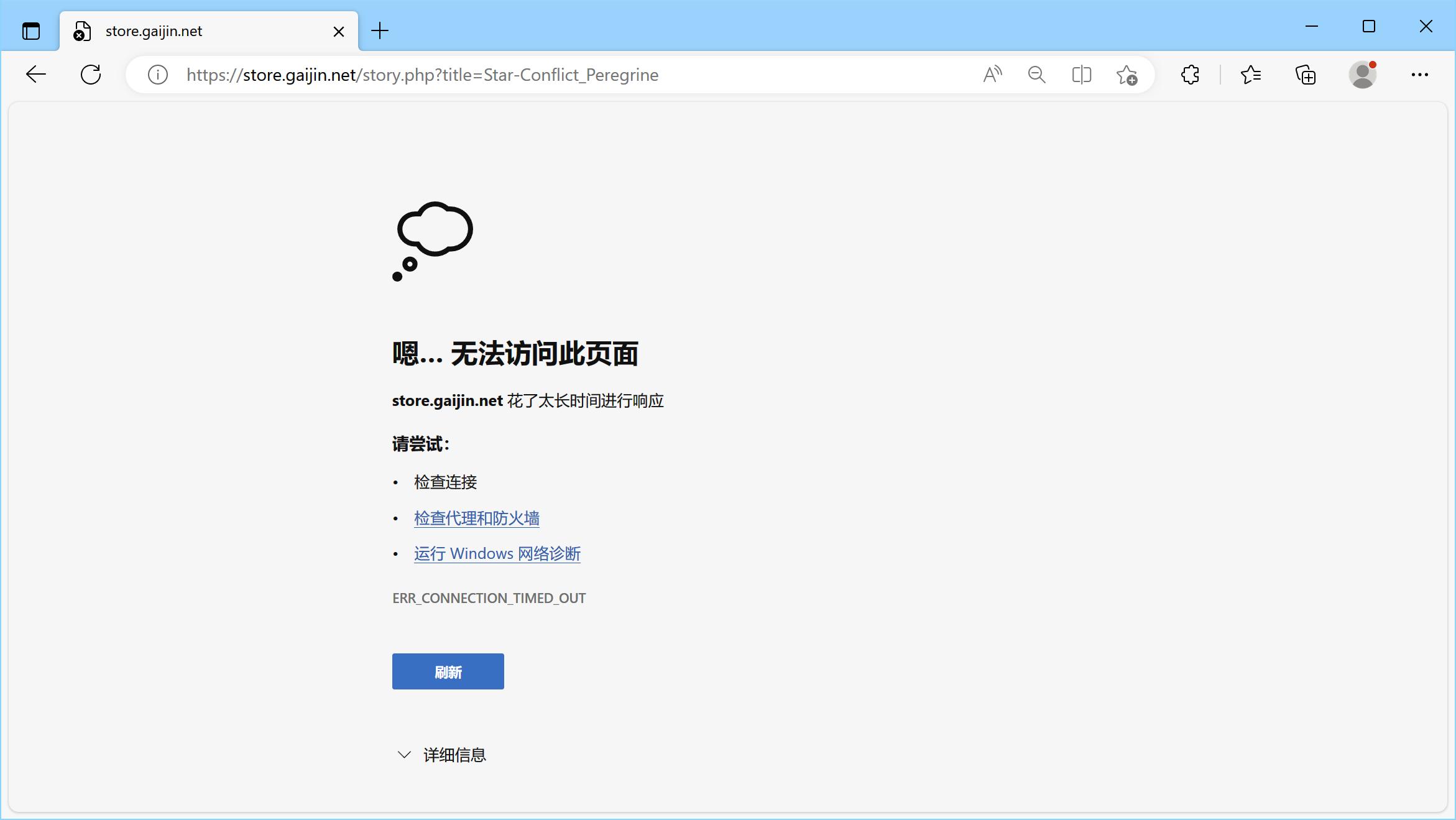The image size is (1456, 820).
Task: Open the Read aloud feature
Action: tap(991, 75)
